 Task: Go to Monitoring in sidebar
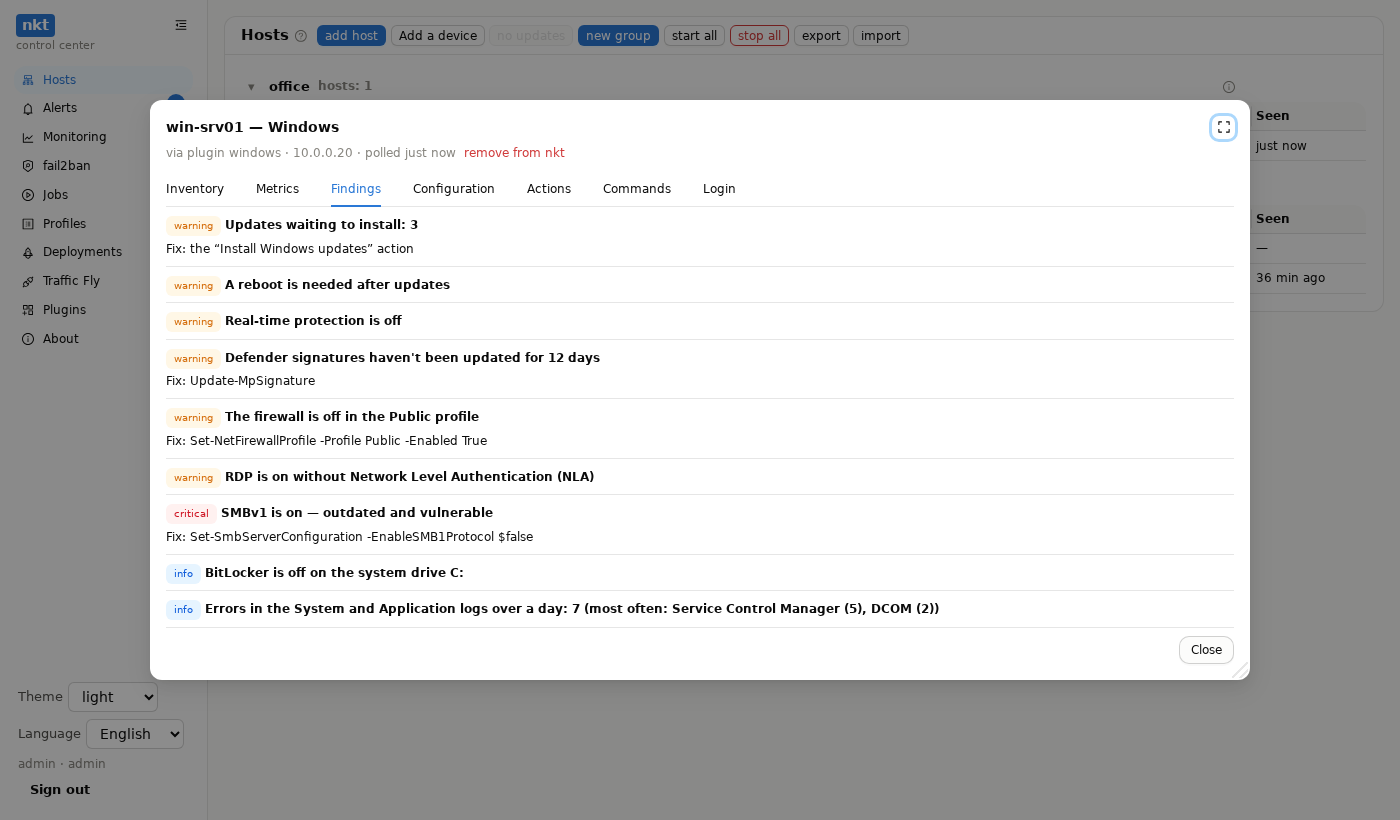[103, 137]
